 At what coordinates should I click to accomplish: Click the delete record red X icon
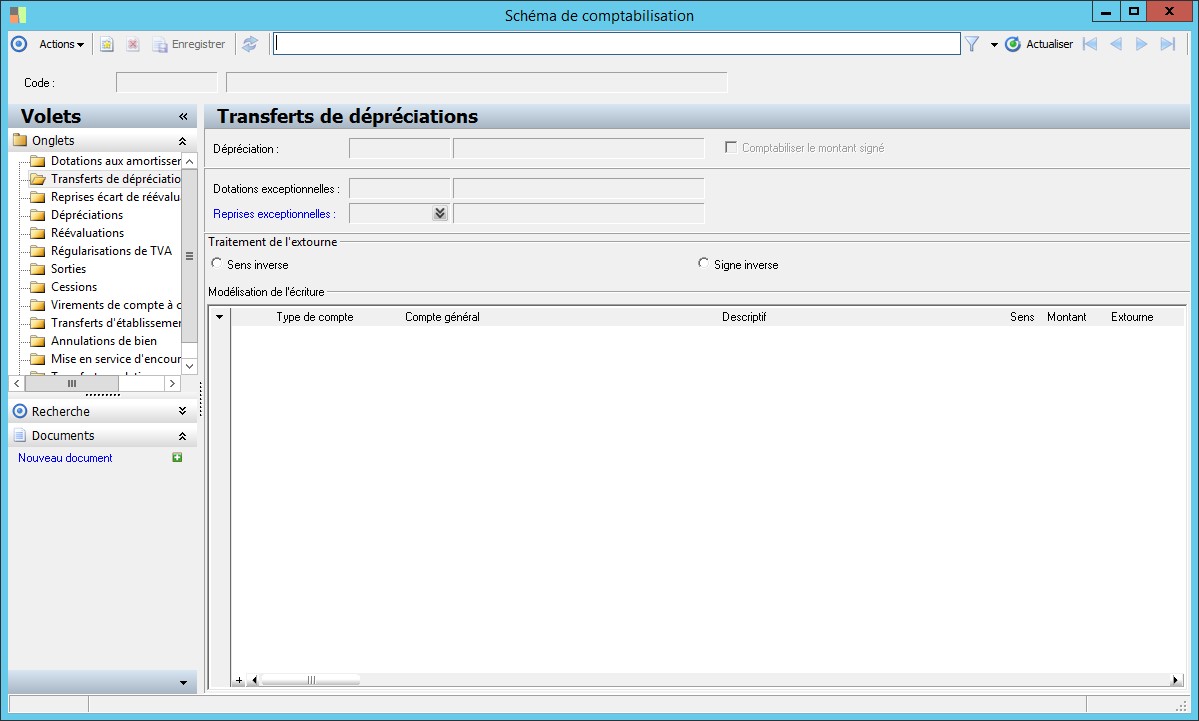pyautogui.click(x=132, y=44)
